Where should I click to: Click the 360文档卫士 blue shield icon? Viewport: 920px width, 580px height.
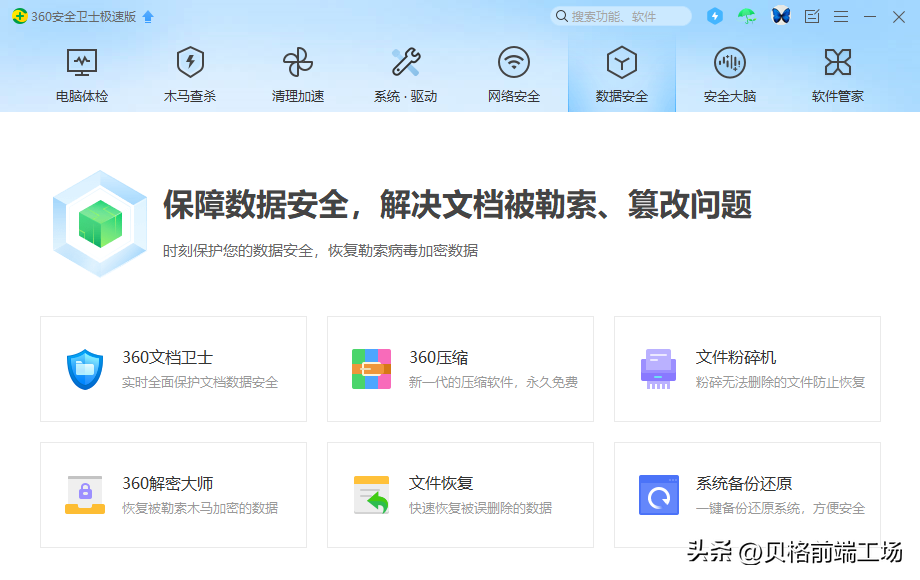coord(85,369)
